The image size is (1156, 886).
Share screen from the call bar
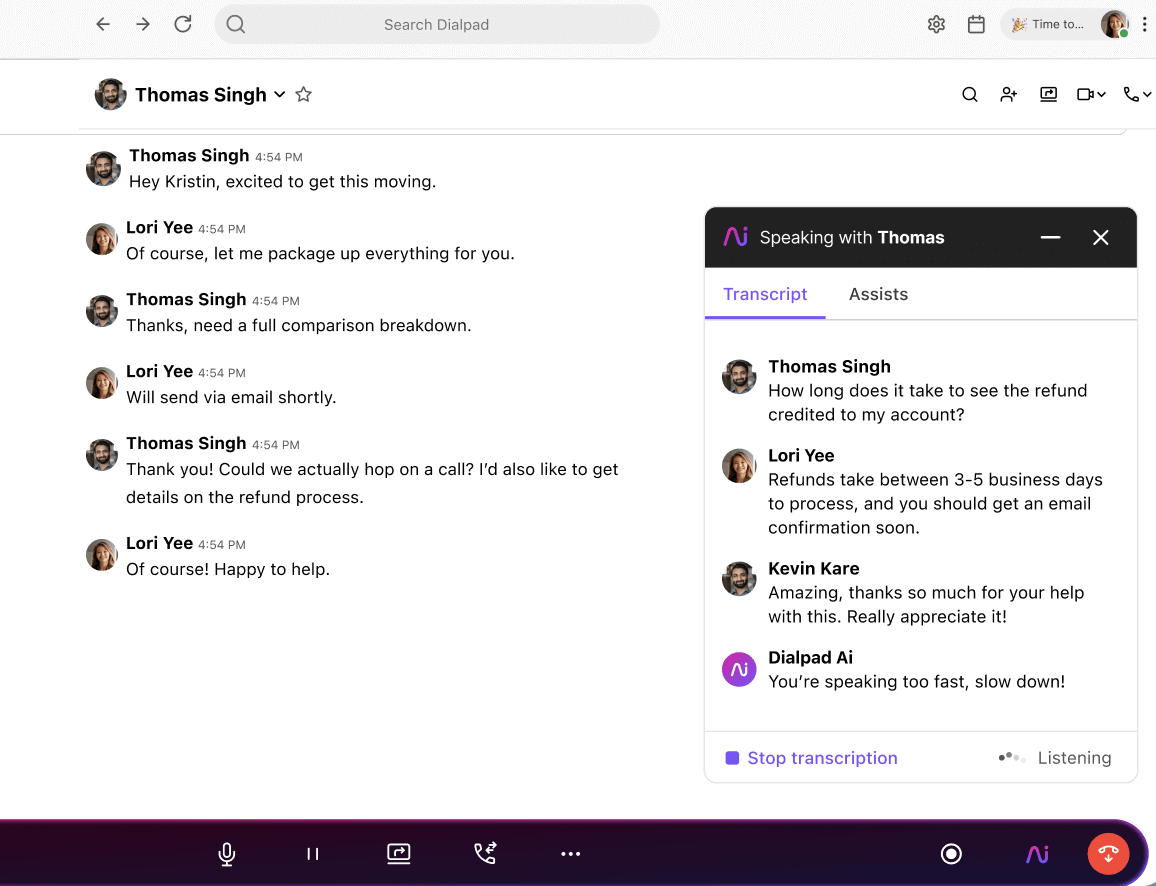[399, 854]
